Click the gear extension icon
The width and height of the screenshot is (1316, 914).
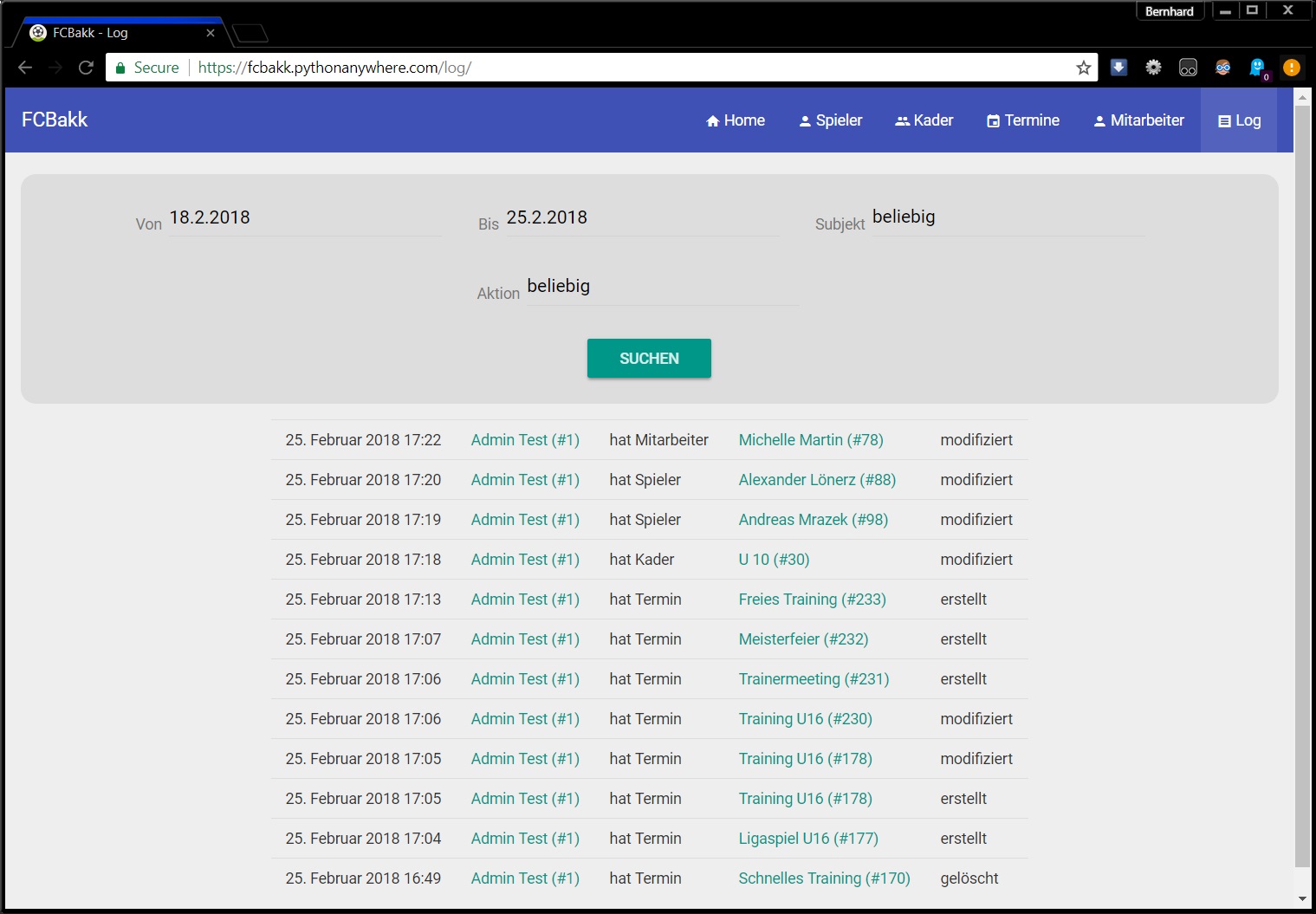1153,68
